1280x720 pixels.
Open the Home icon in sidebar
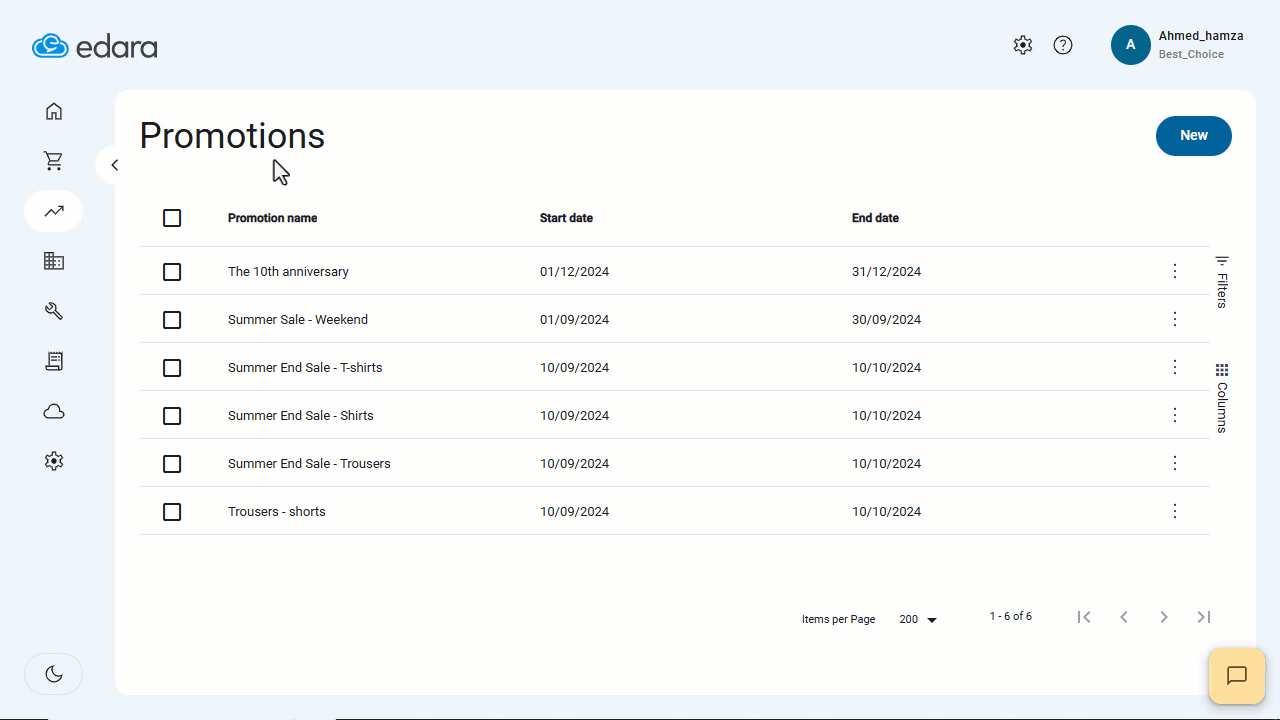click(x=54, y=111)
